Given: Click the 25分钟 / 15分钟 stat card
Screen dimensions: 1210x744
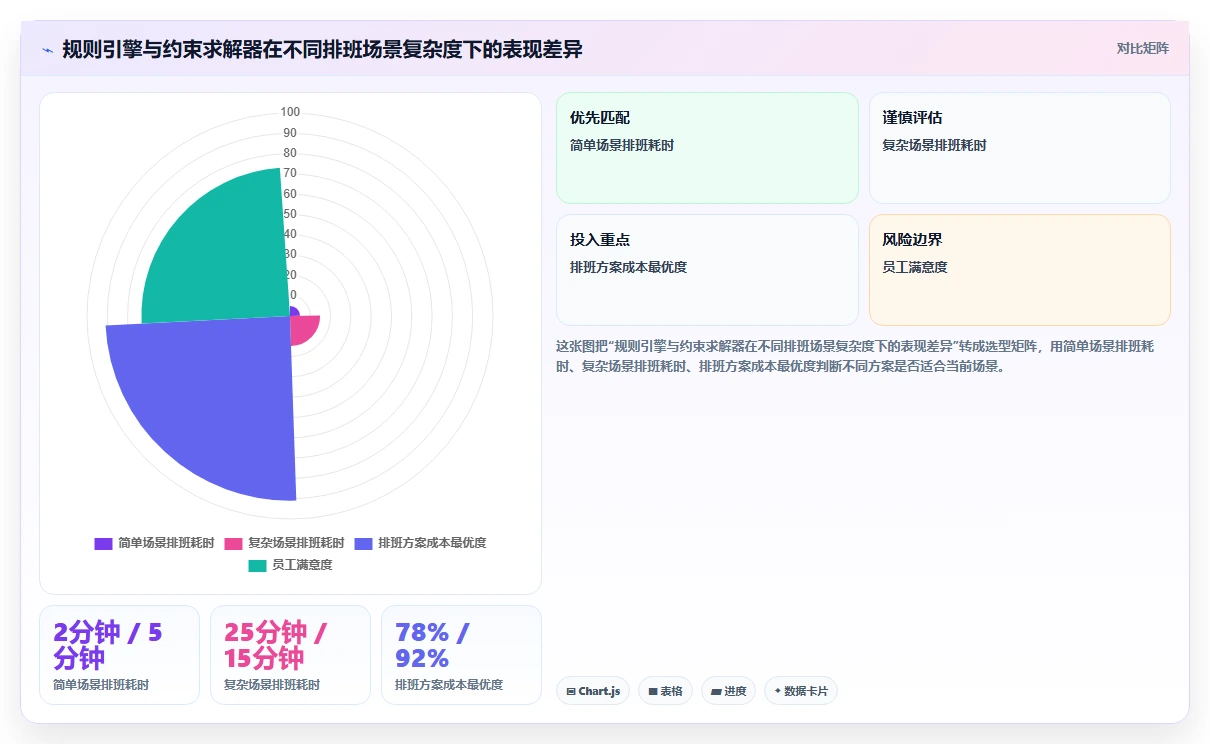Looking at the screenshot, I should (x=290, y=655).
